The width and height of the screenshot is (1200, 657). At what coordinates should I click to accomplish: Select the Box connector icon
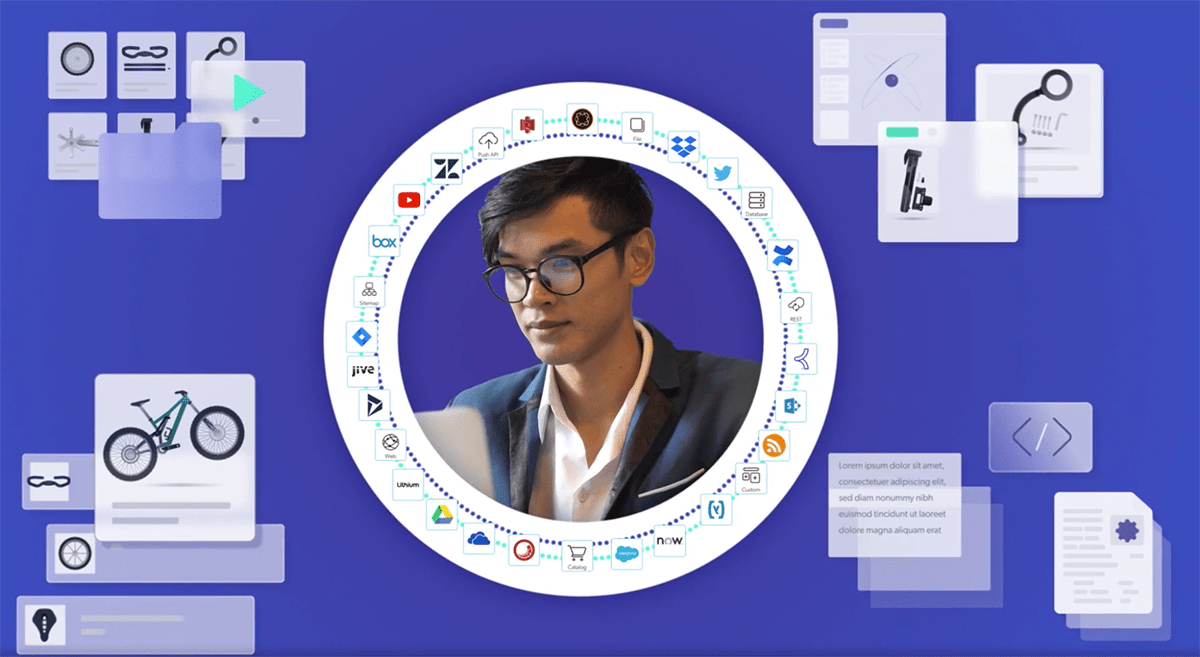384,241
